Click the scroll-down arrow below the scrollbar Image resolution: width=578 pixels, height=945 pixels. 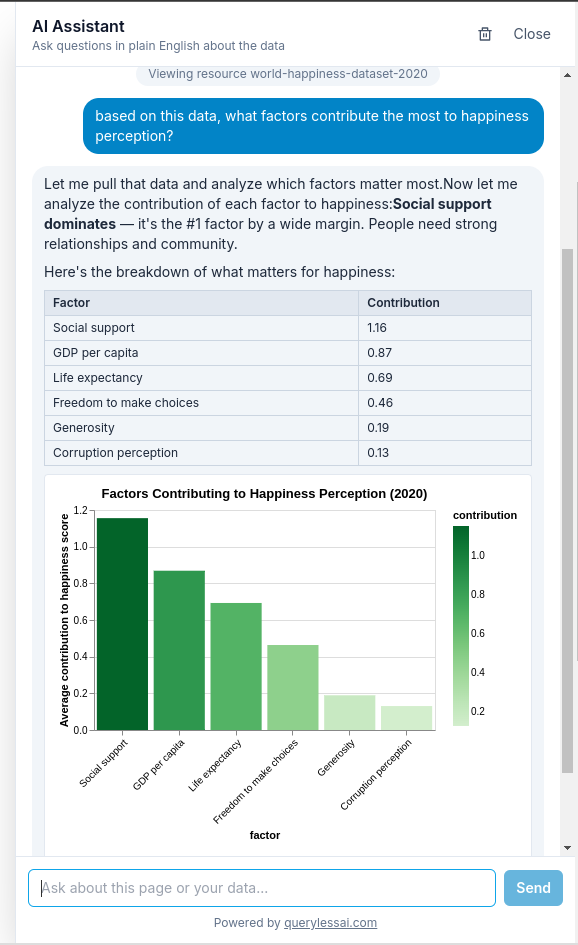coord(569,845)
